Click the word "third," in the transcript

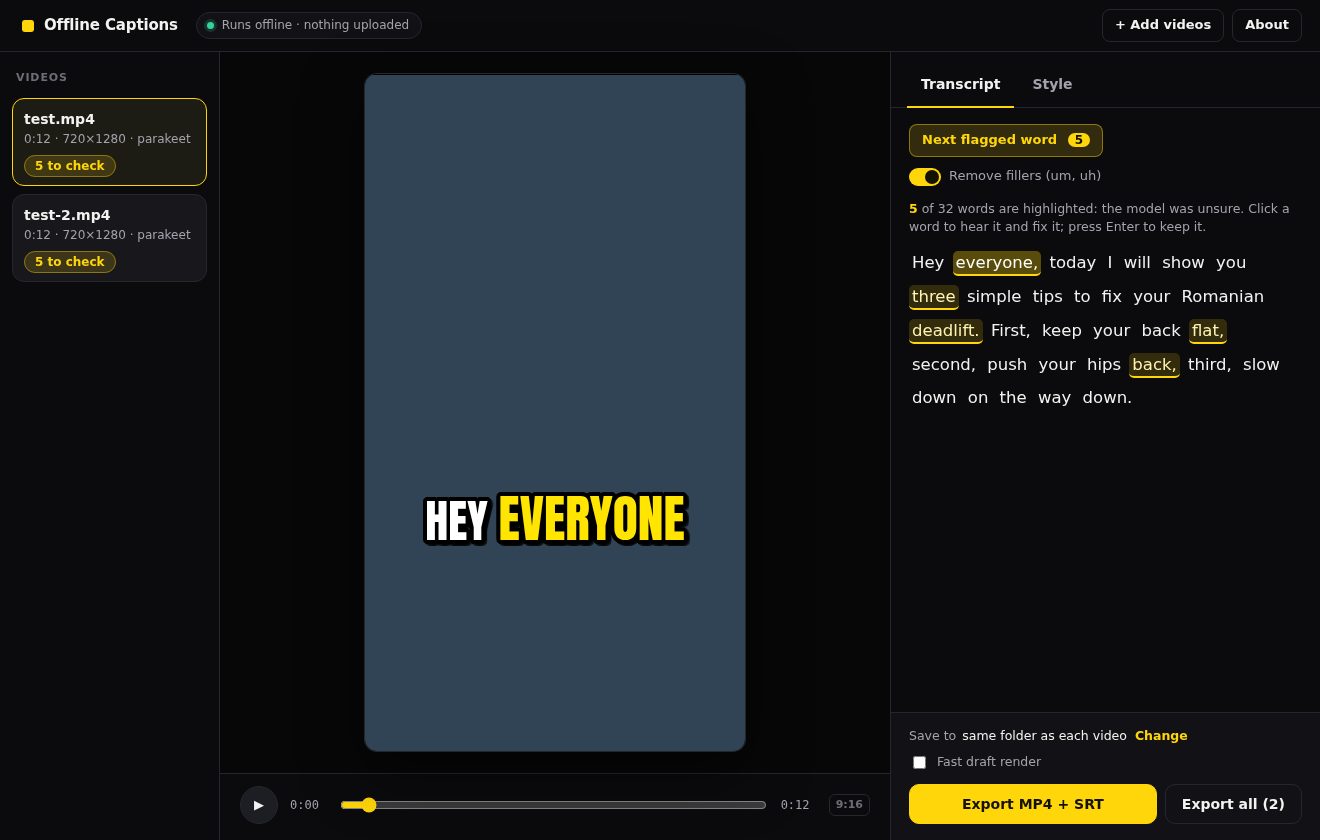[1210, 365]
